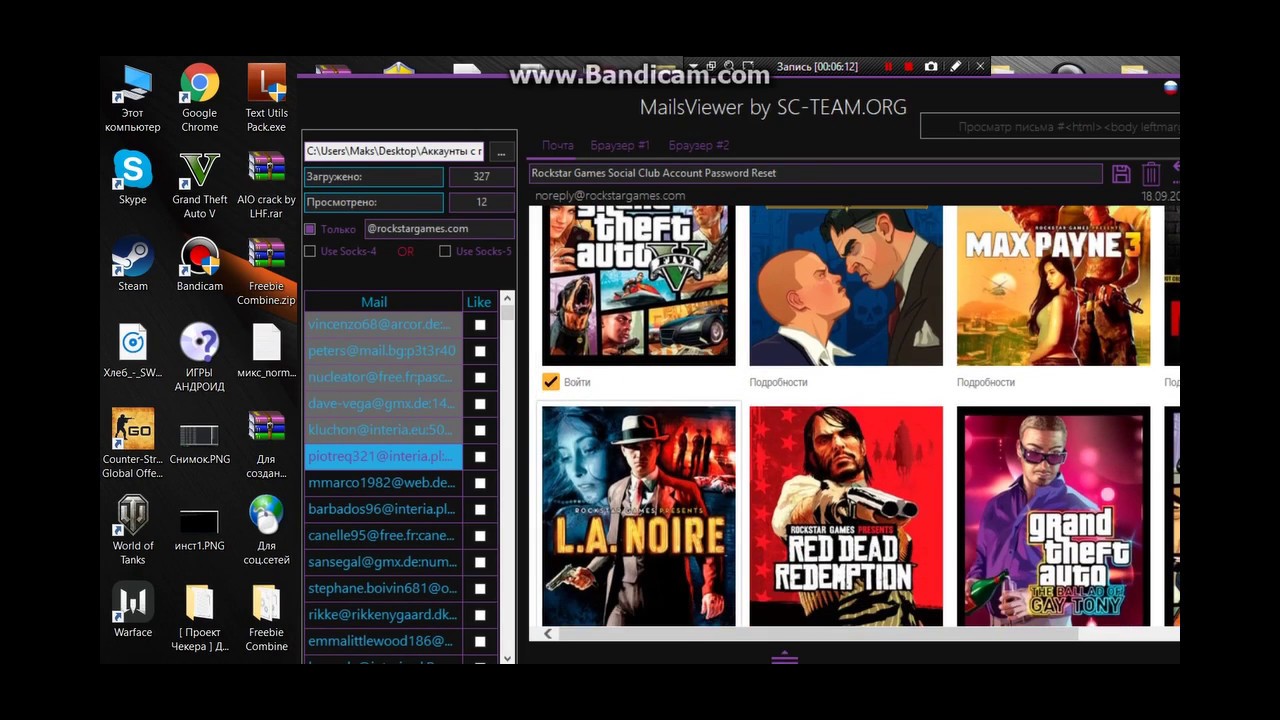This screenshot has width=1280, height=720.
Task: Check Like for peters@mail.bg
Action: coord(480,351)
